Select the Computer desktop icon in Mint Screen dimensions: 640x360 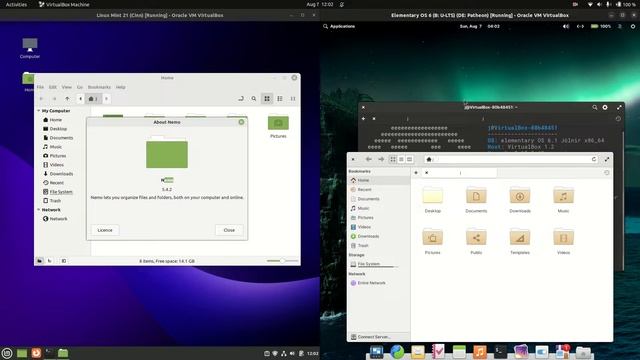click(x=30, y=48)
